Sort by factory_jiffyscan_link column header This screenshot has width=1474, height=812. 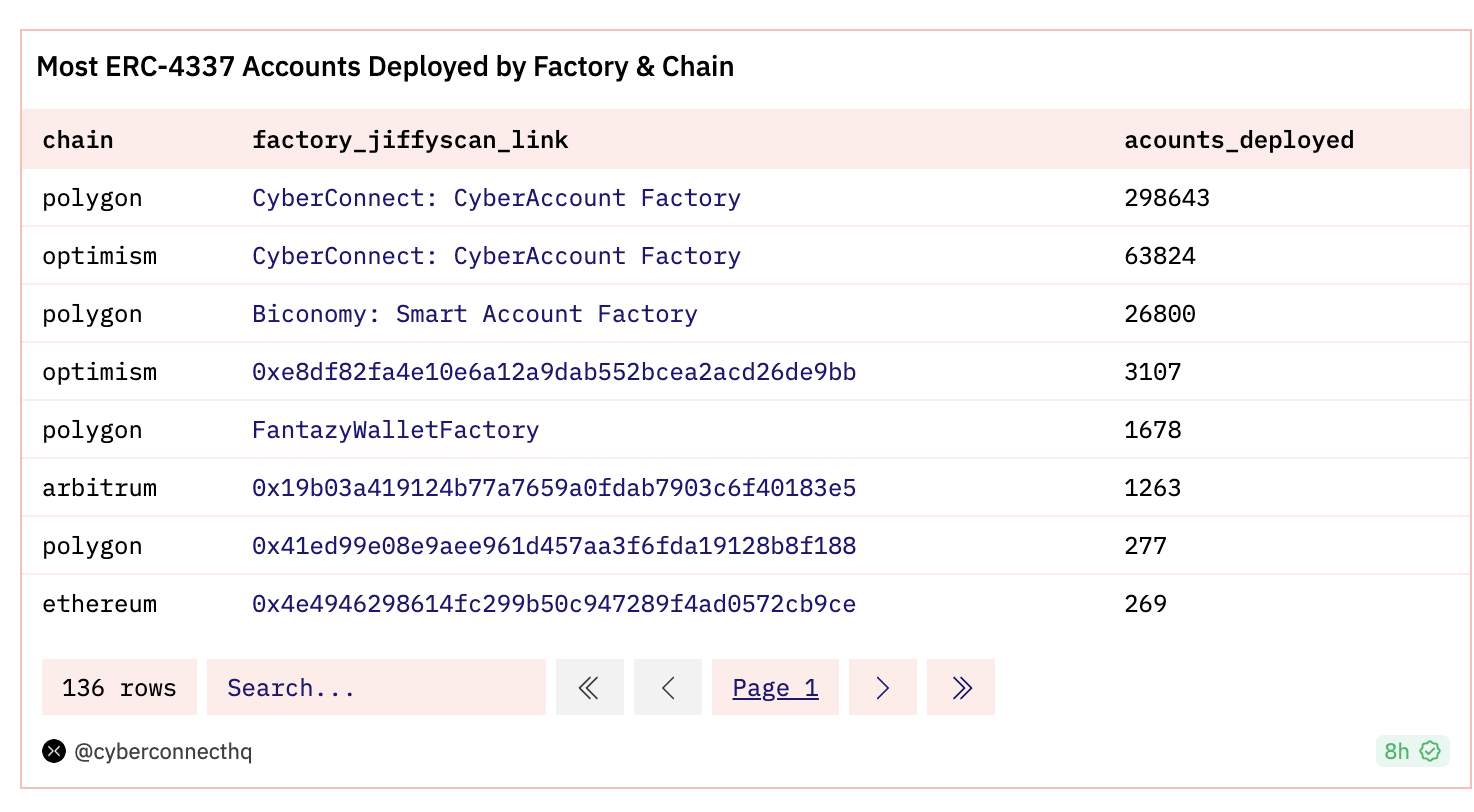click(410, 140)
